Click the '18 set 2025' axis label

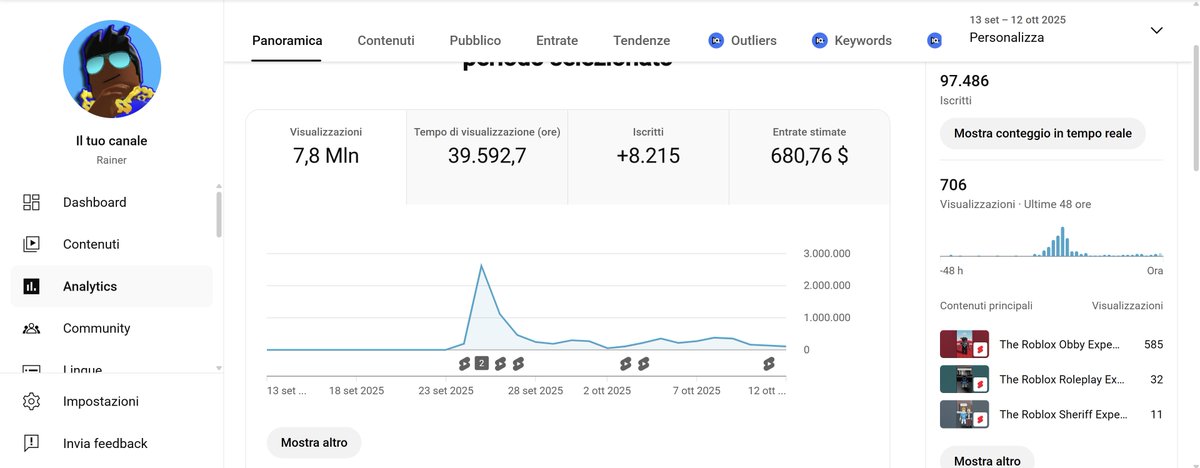pos(357,391)
